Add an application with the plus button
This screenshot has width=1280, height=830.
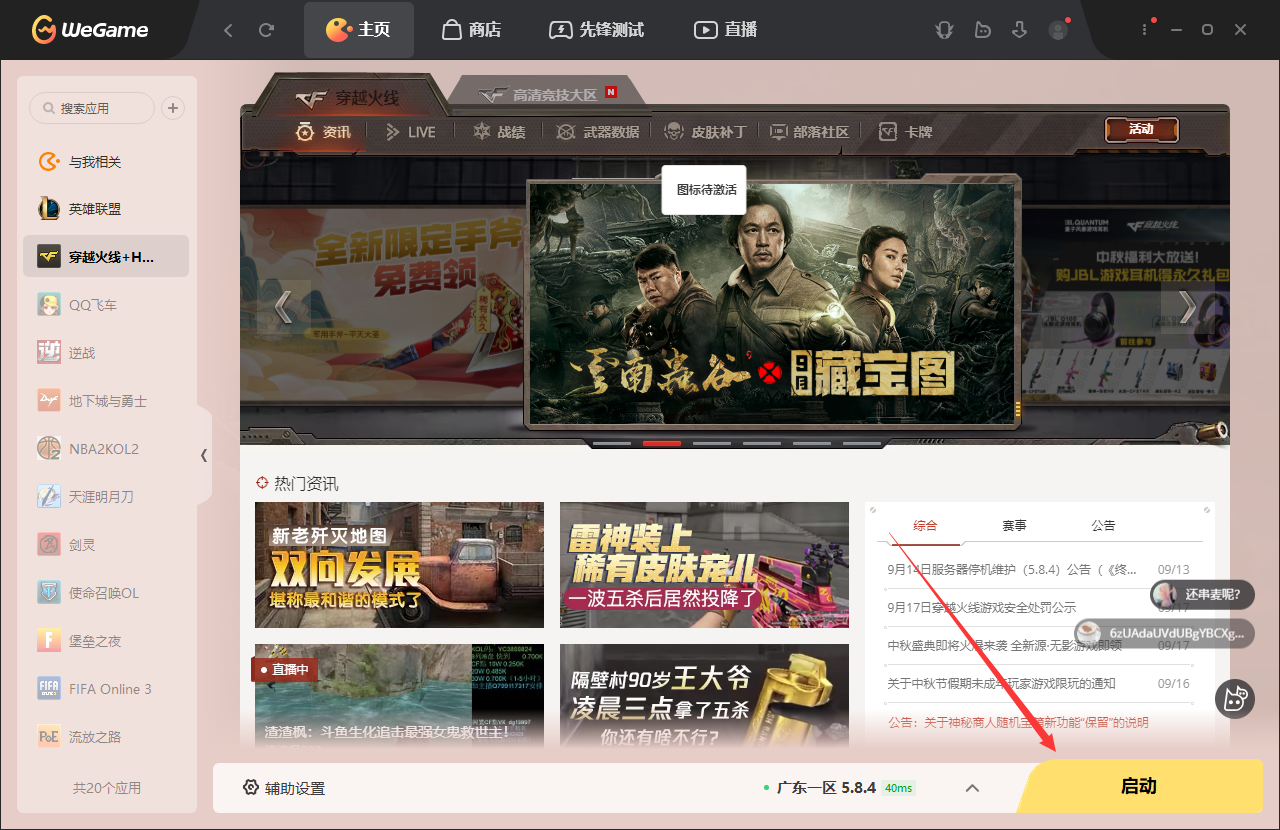click(173, 108)
